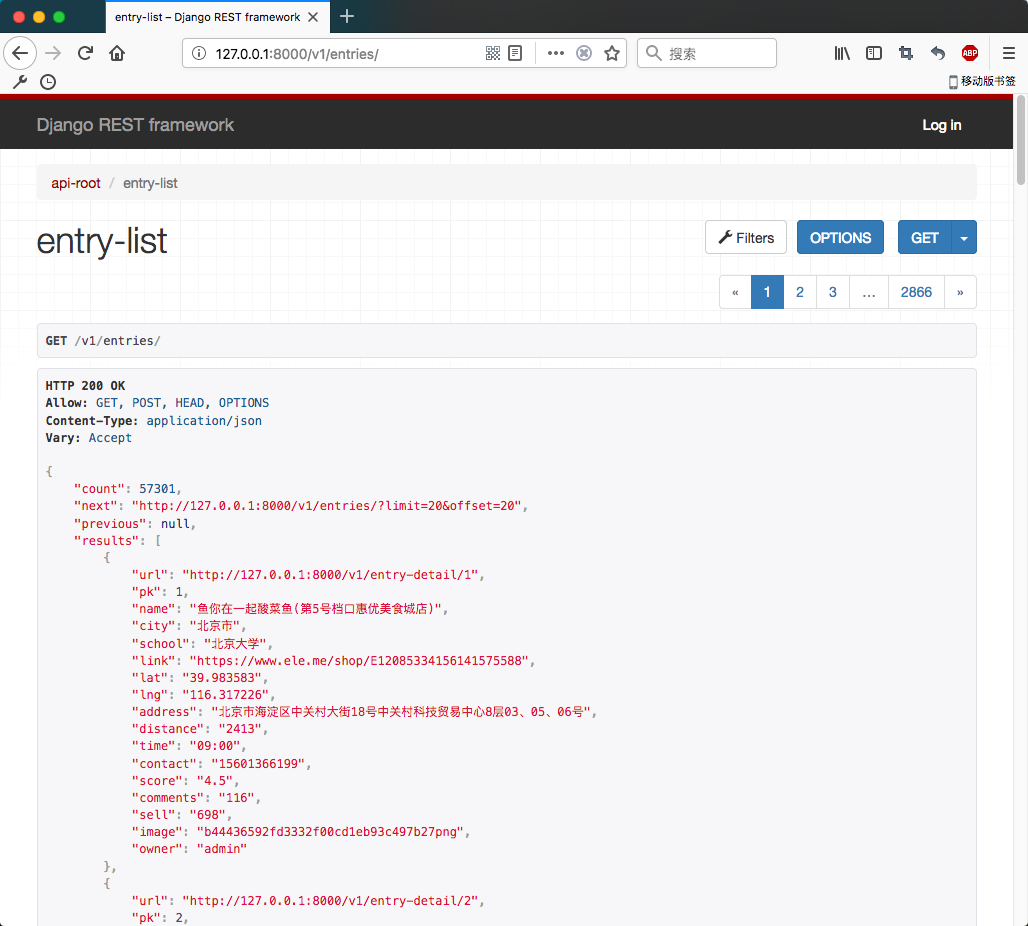
Task: Select pagination page 1
Action: click(767, 292)
